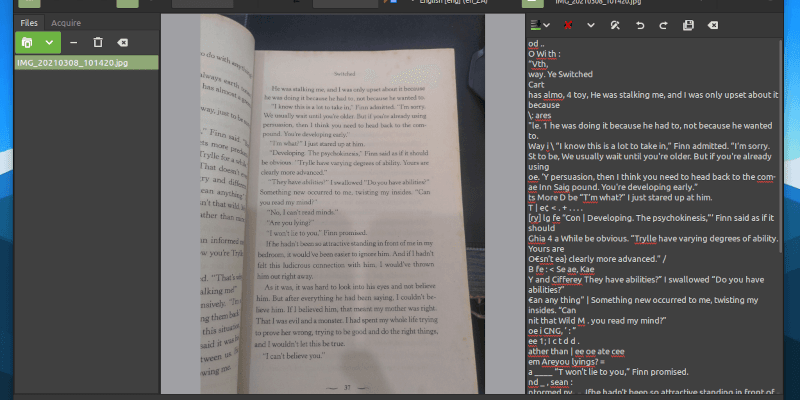
Task: Switch to the Files tab
Action: pos(29,23)
